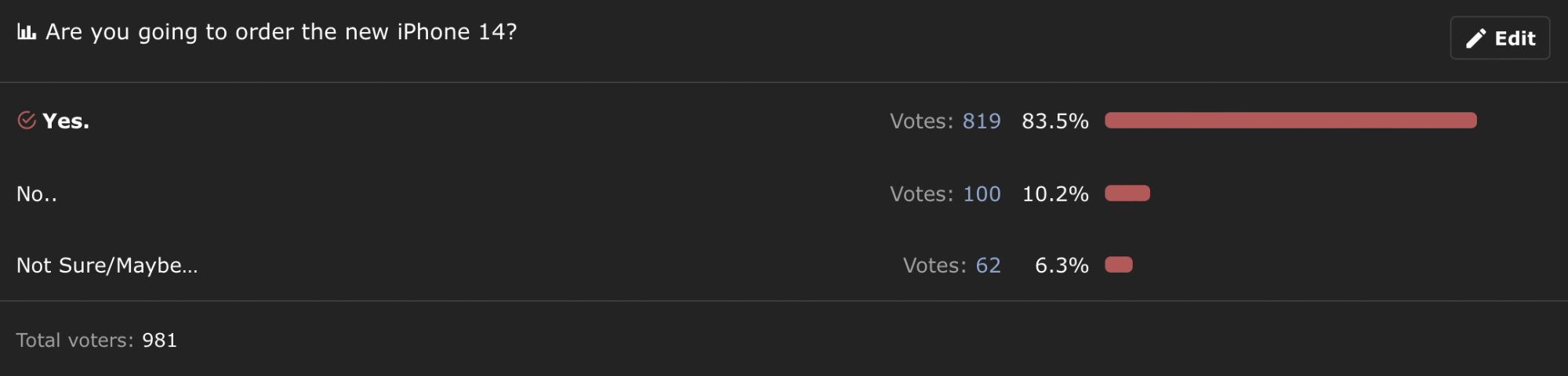Select the No.. poll option
The height and width of the screenshot is (376, 1568).
coord(37,194)
